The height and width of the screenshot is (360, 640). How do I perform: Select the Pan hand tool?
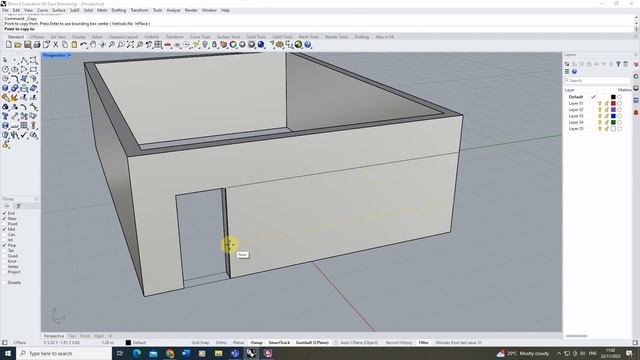point(93,44)
